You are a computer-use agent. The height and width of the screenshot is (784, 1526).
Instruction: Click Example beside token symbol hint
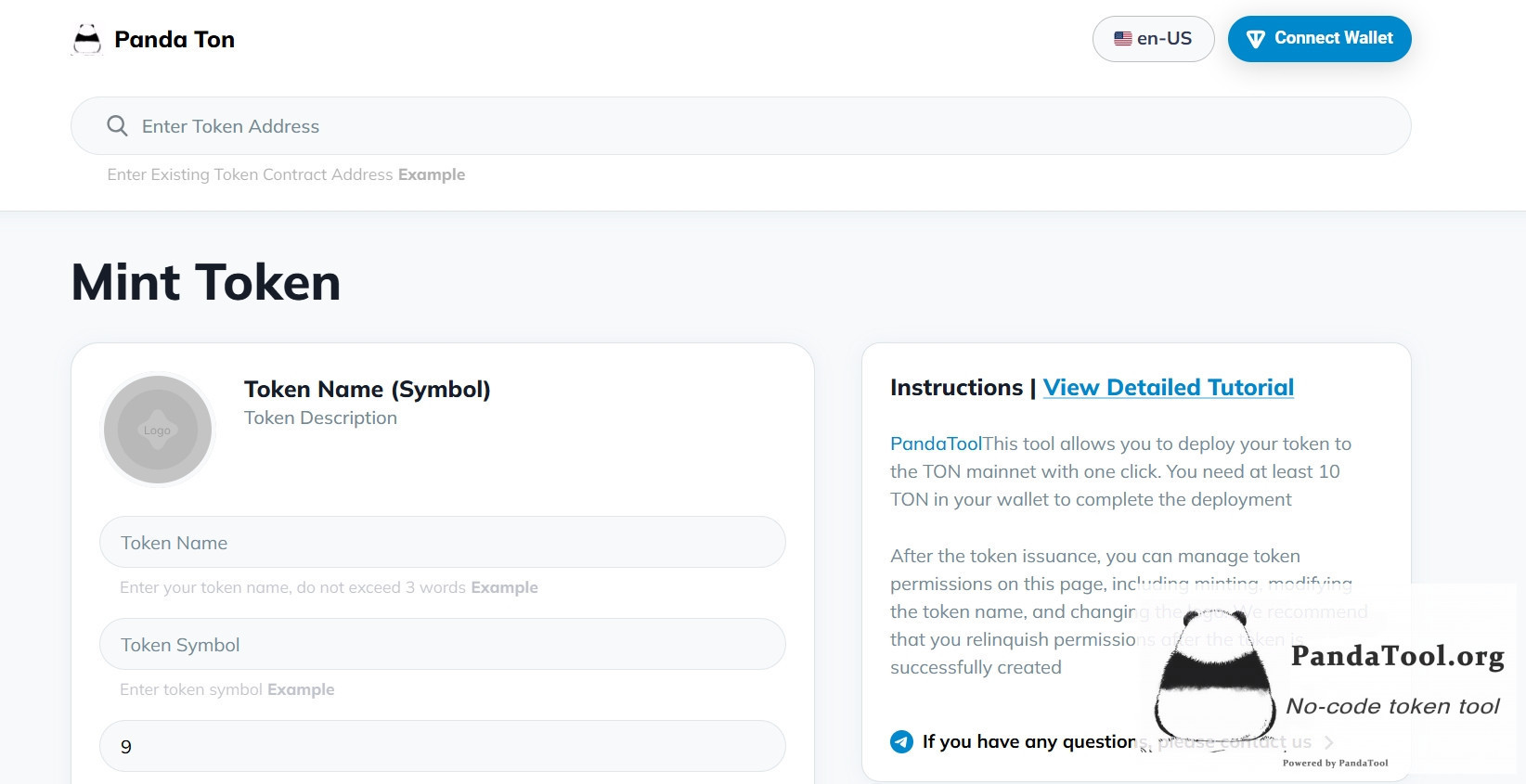(301, 689)
